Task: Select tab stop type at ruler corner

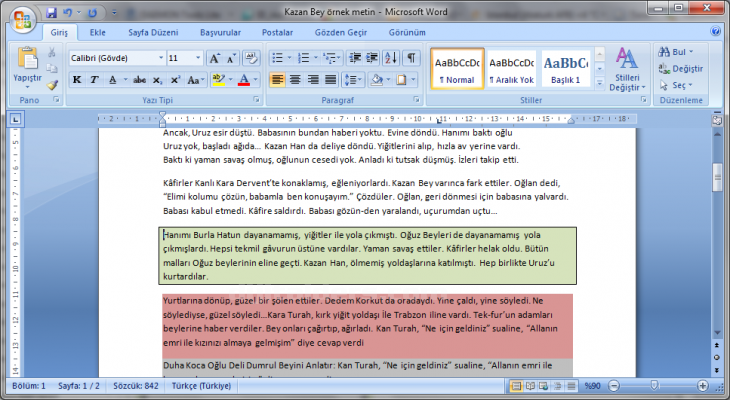Action: [x=15, y=120]
